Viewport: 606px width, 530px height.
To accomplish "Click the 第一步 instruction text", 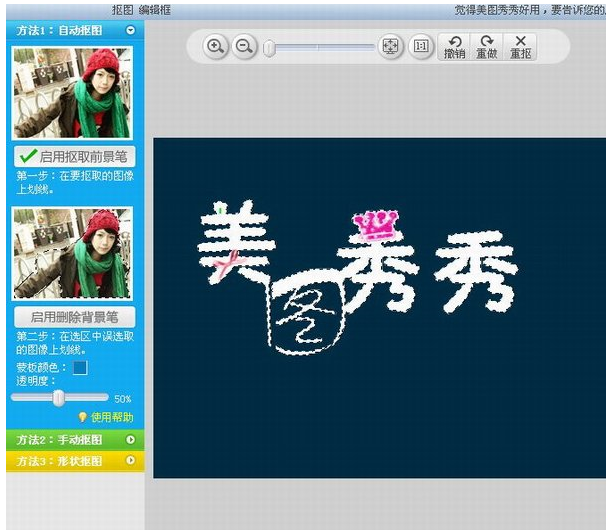I will click(75, 182).
